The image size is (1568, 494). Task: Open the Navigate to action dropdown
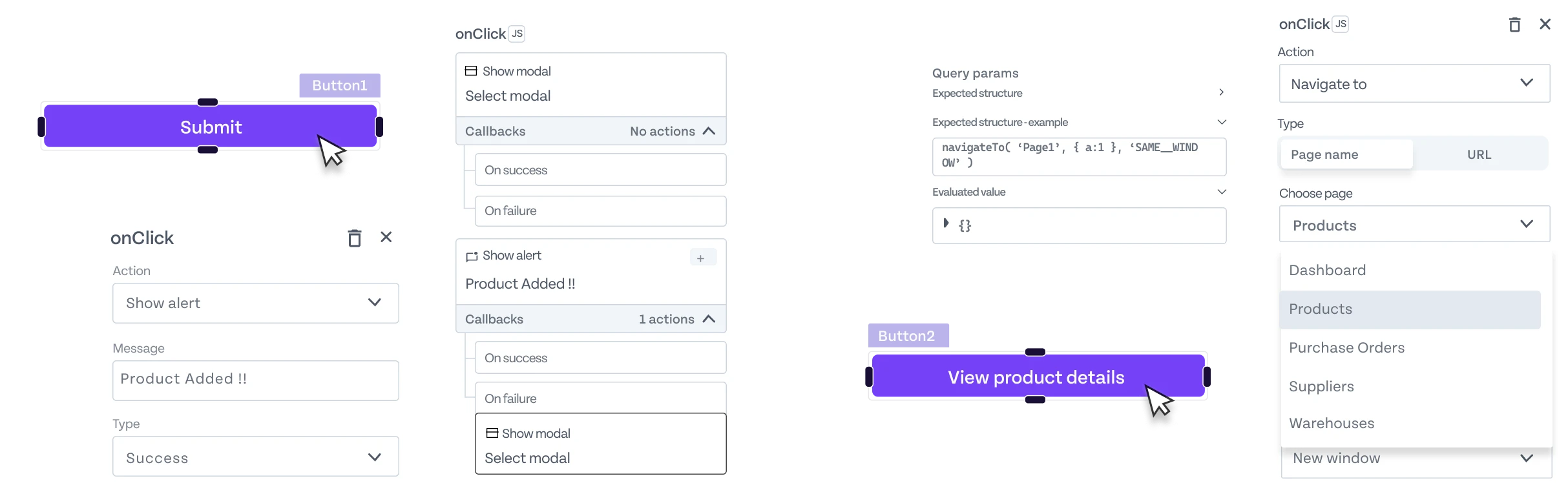coord(1414,84)
